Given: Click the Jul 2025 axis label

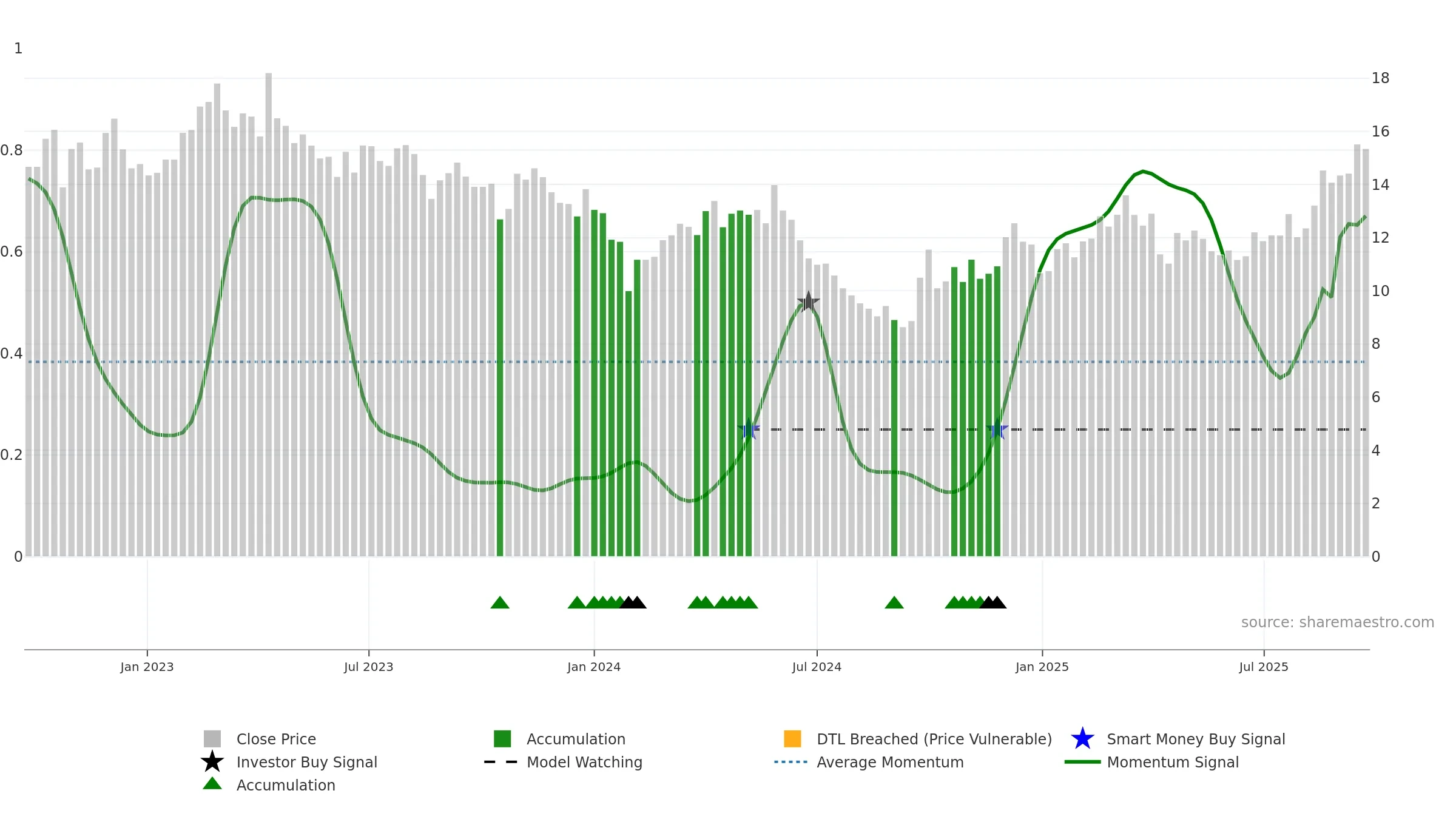Looking at the screenshot, I should pos(1264,667).
